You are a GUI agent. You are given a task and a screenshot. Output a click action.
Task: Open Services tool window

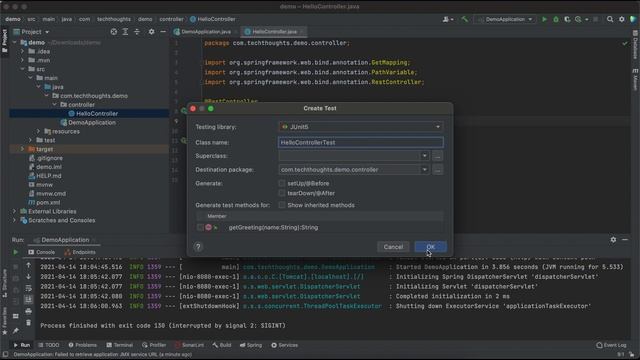click(284, 345)
